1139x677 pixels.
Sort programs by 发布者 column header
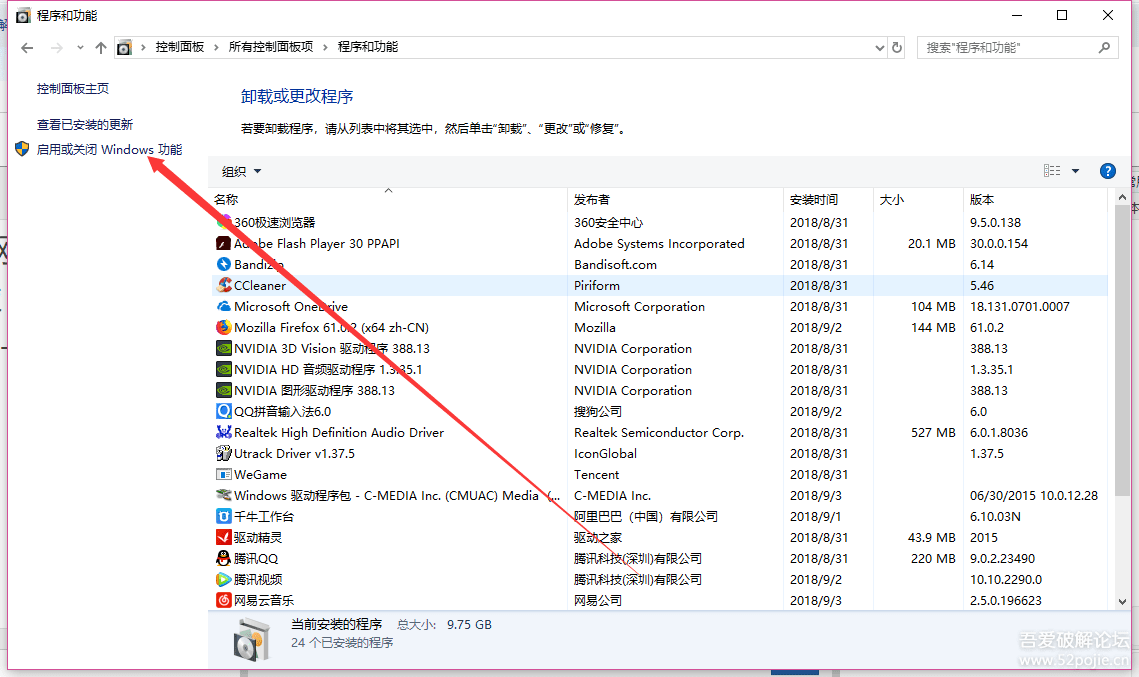pos(592,199)
